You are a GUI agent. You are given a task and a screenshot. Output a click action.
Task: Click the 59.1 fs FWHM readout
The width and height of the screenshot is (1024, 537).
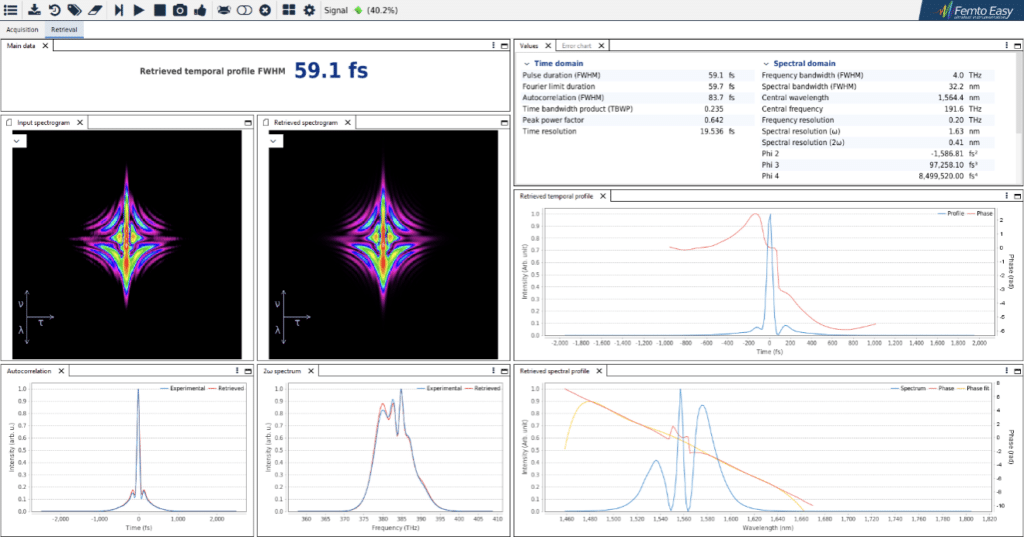331,70
